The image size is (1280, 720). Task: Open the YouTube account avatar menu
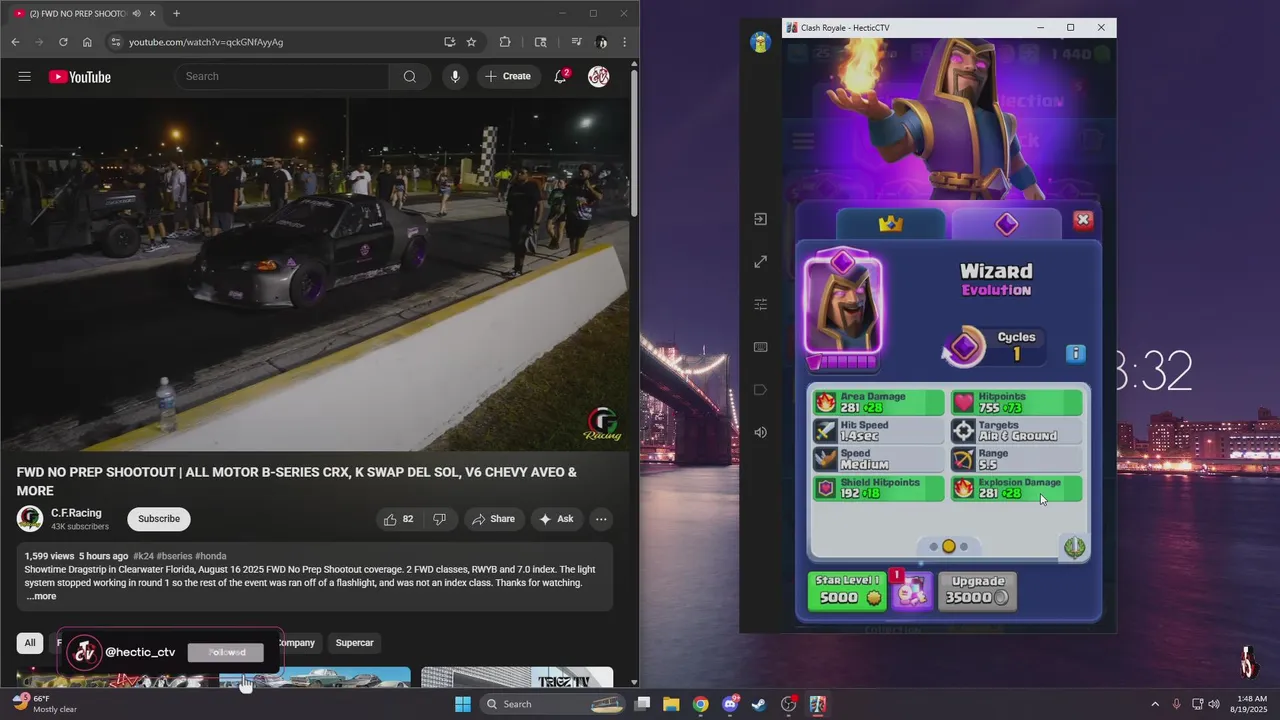tap(599, 77)
